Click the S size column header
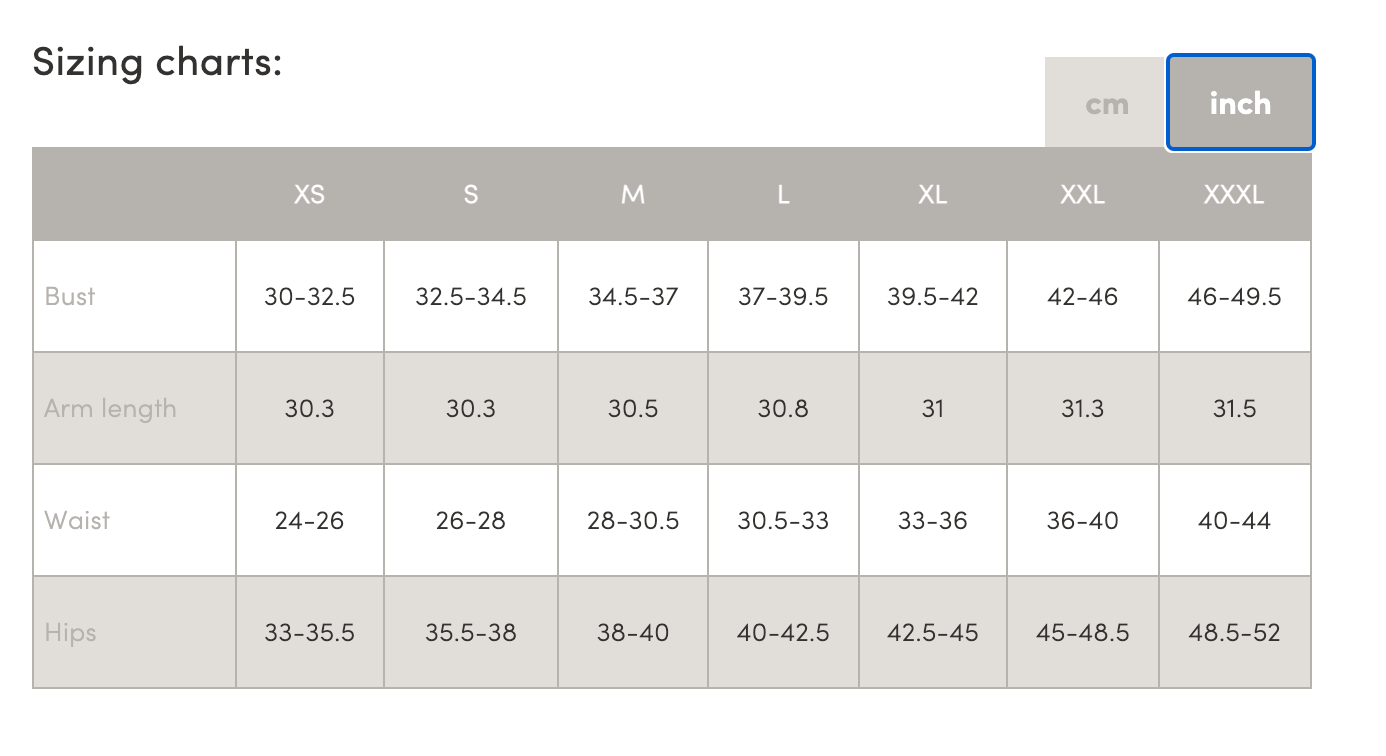Screen dimensions: 1386x756 (x=471, y=195)
